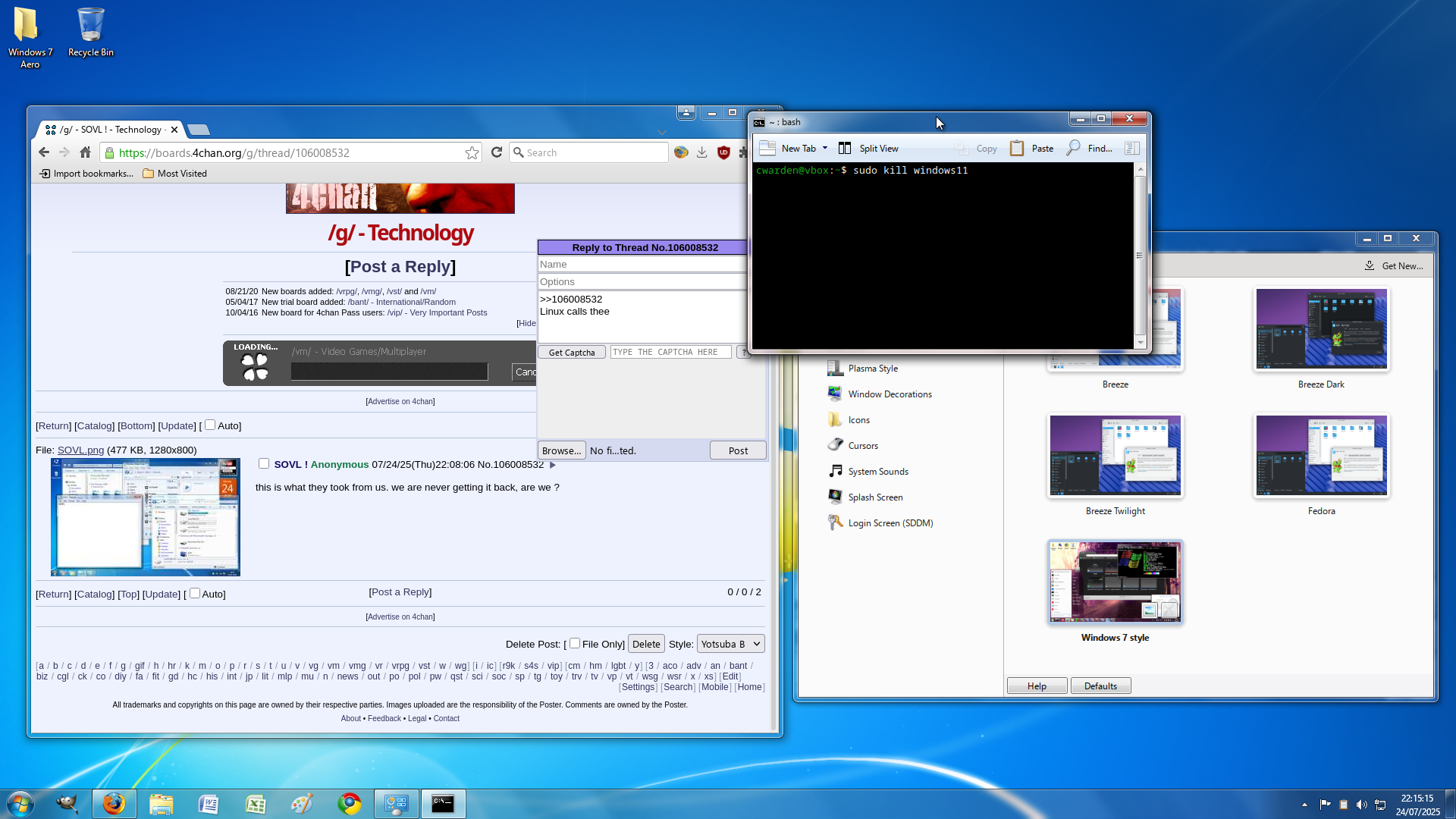Click the Paste clipboard icon in terminal

pyautogui.click(x=1017, y=149)
